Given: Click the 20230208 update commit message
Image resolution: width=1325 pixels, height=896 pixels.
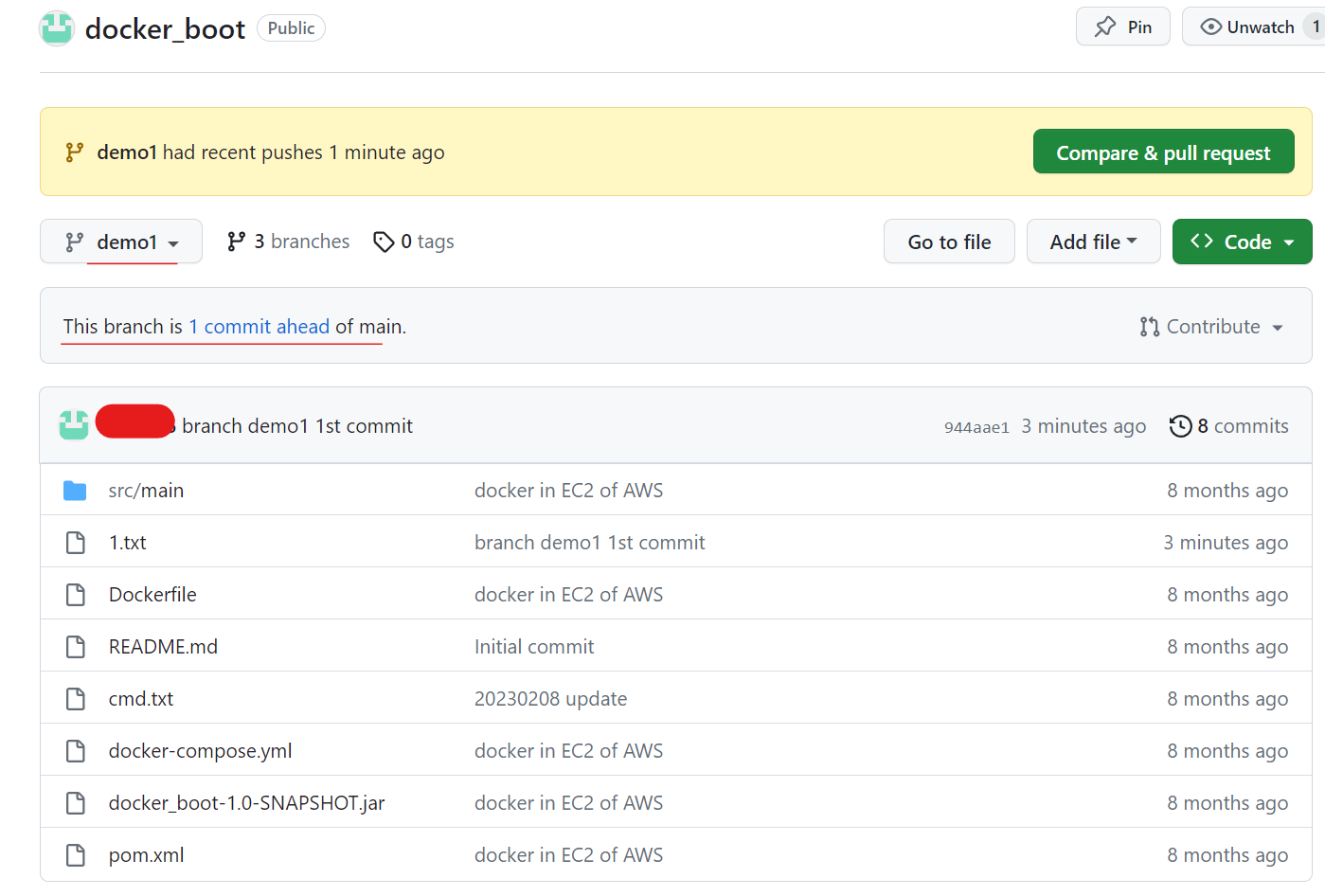Looking at the screenshot, I should click(550, 699).
